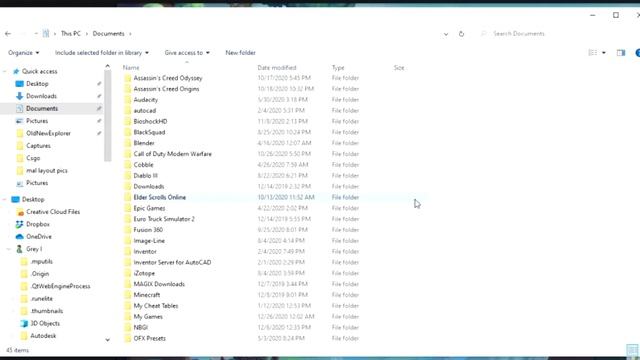Image resolution: width=640 pixels, height=360 pixels.
Task: Open the Organize menu
Action: point(24,53)
